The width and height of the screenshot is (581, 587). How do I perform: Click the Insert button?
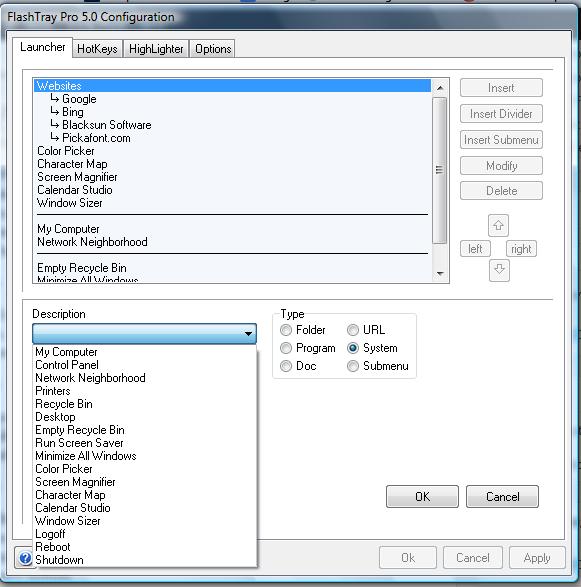501,88
